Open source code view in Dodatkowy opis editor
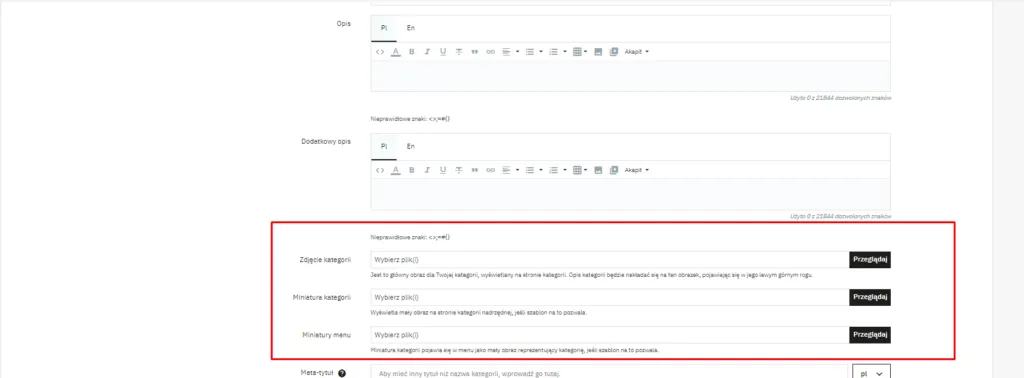This screenshot has height=378, width=1024. [380, 170]
